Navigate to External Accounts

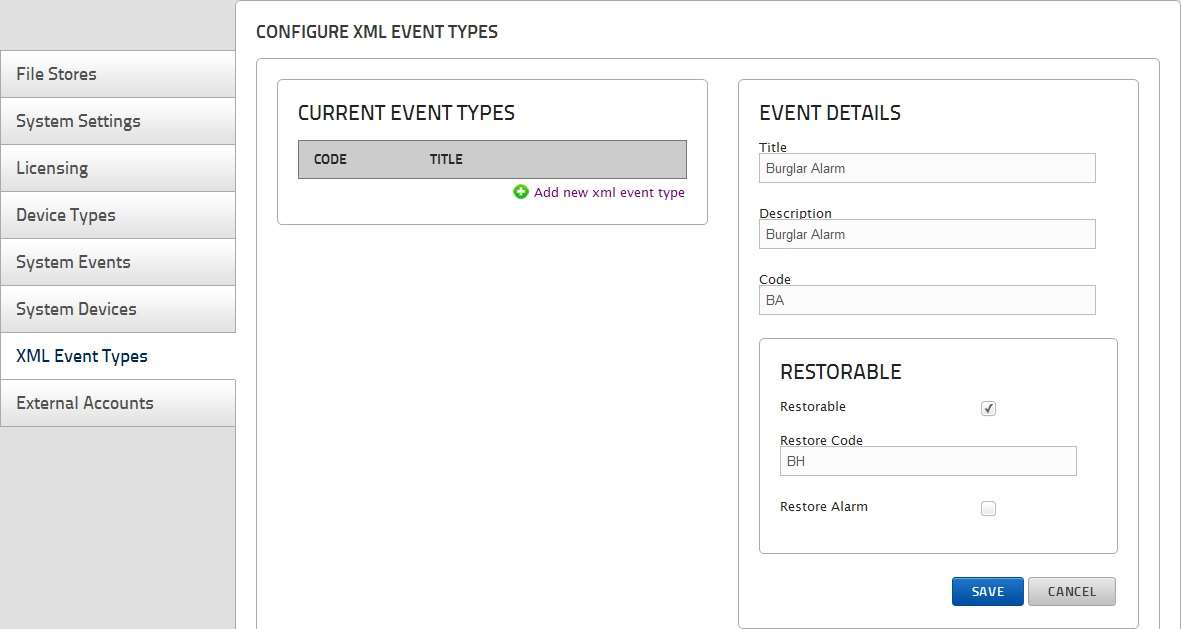117,403
